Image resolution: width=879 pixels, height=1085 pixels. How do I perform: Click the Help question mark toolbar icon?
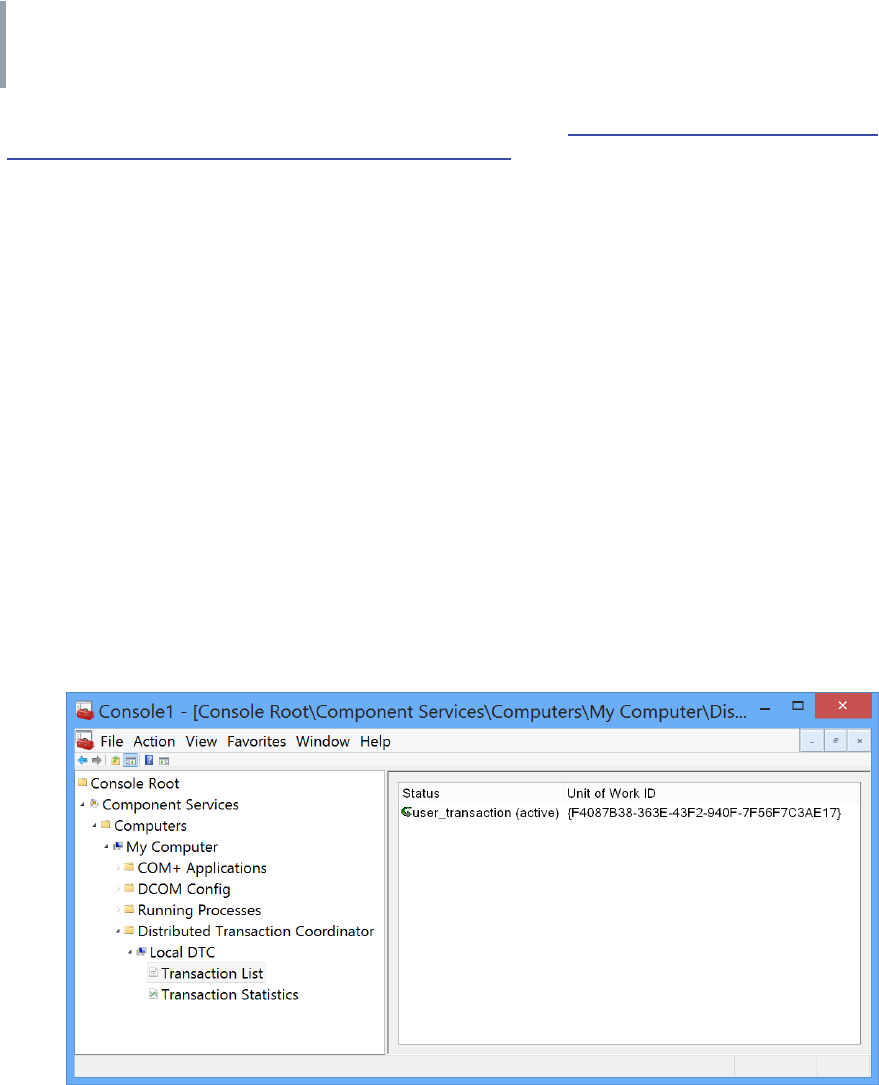pos(149,760)
